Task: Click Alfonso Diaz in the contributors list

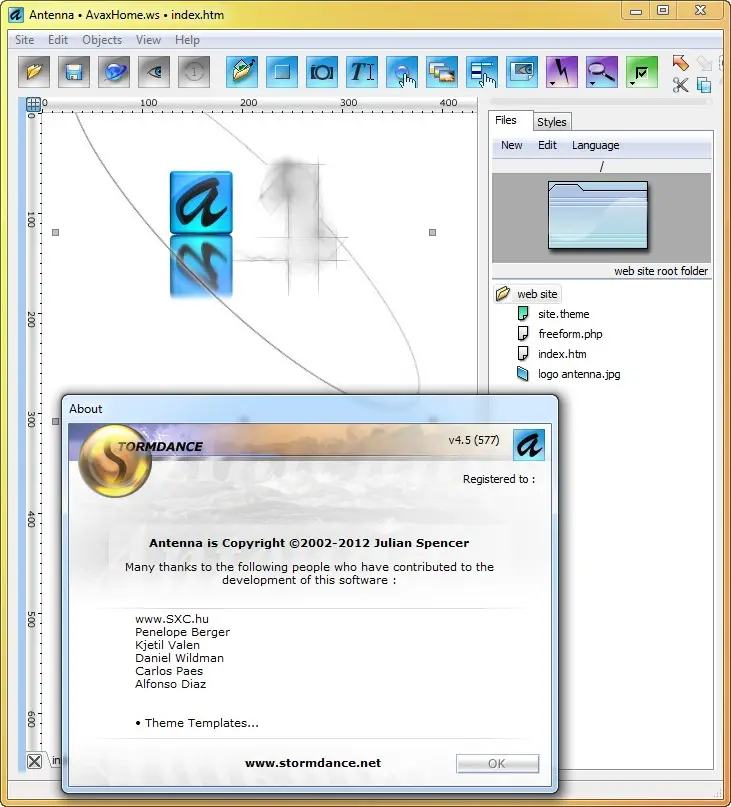Action: 170,684
